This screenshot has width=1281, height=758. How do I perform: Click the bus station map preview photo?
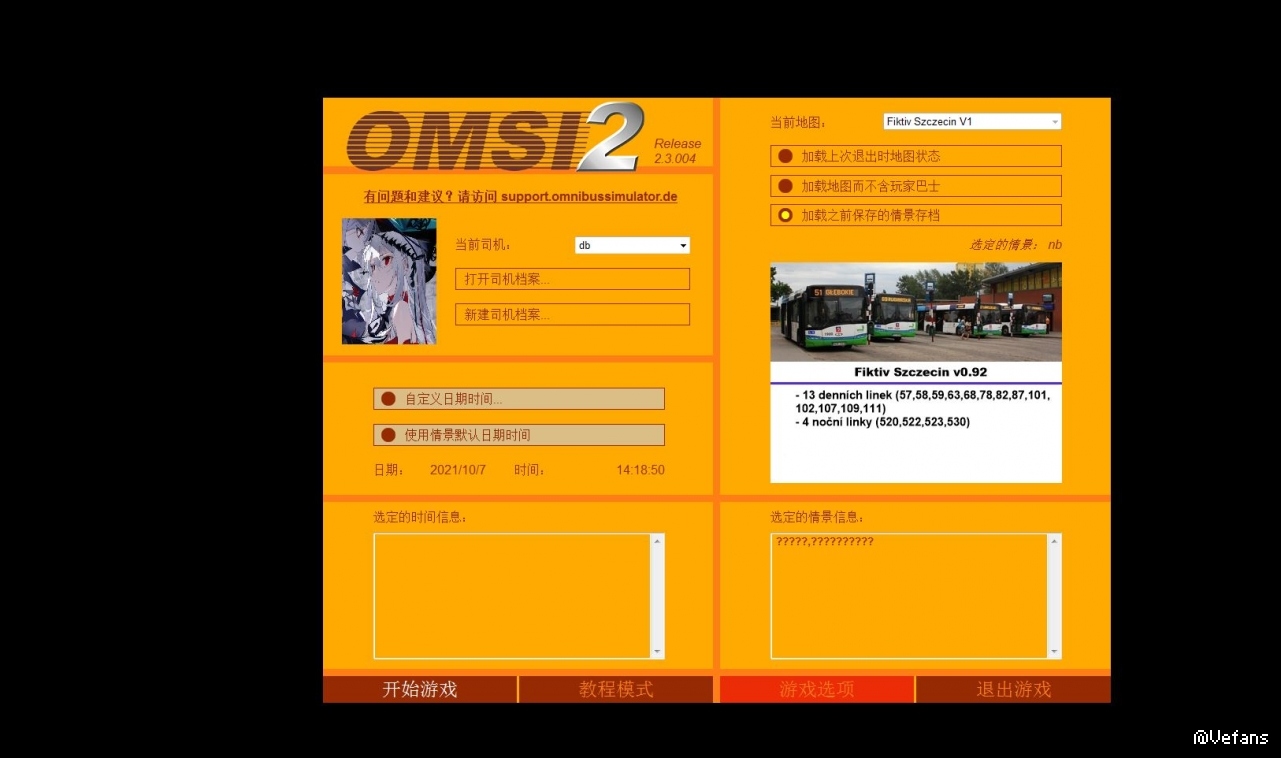click(x=916, y=312)
